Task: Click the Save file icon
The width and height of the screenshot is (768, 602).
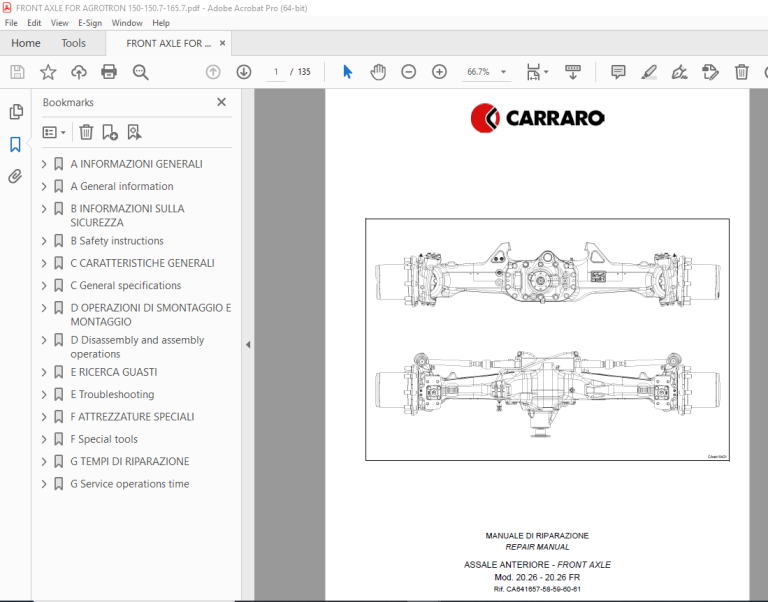Action: click(x=17, y=72)
